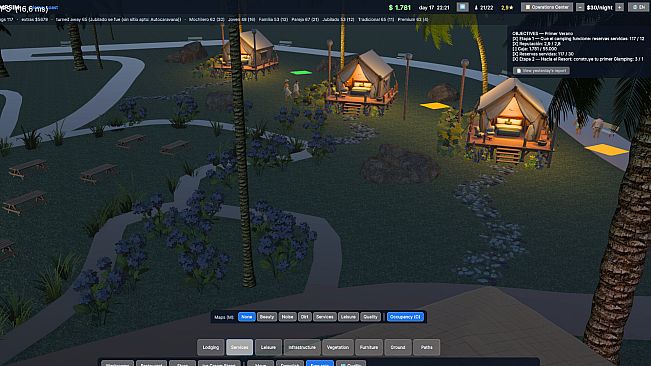Switch language using EN button
Viewport: 651px width, 366px height.
(x=639, y=7)
